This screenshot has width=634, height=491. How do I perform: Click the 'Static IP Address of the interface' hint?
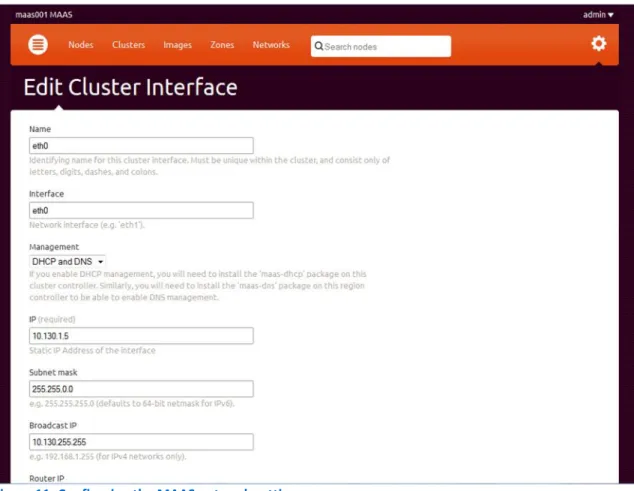tap(92, 350)
